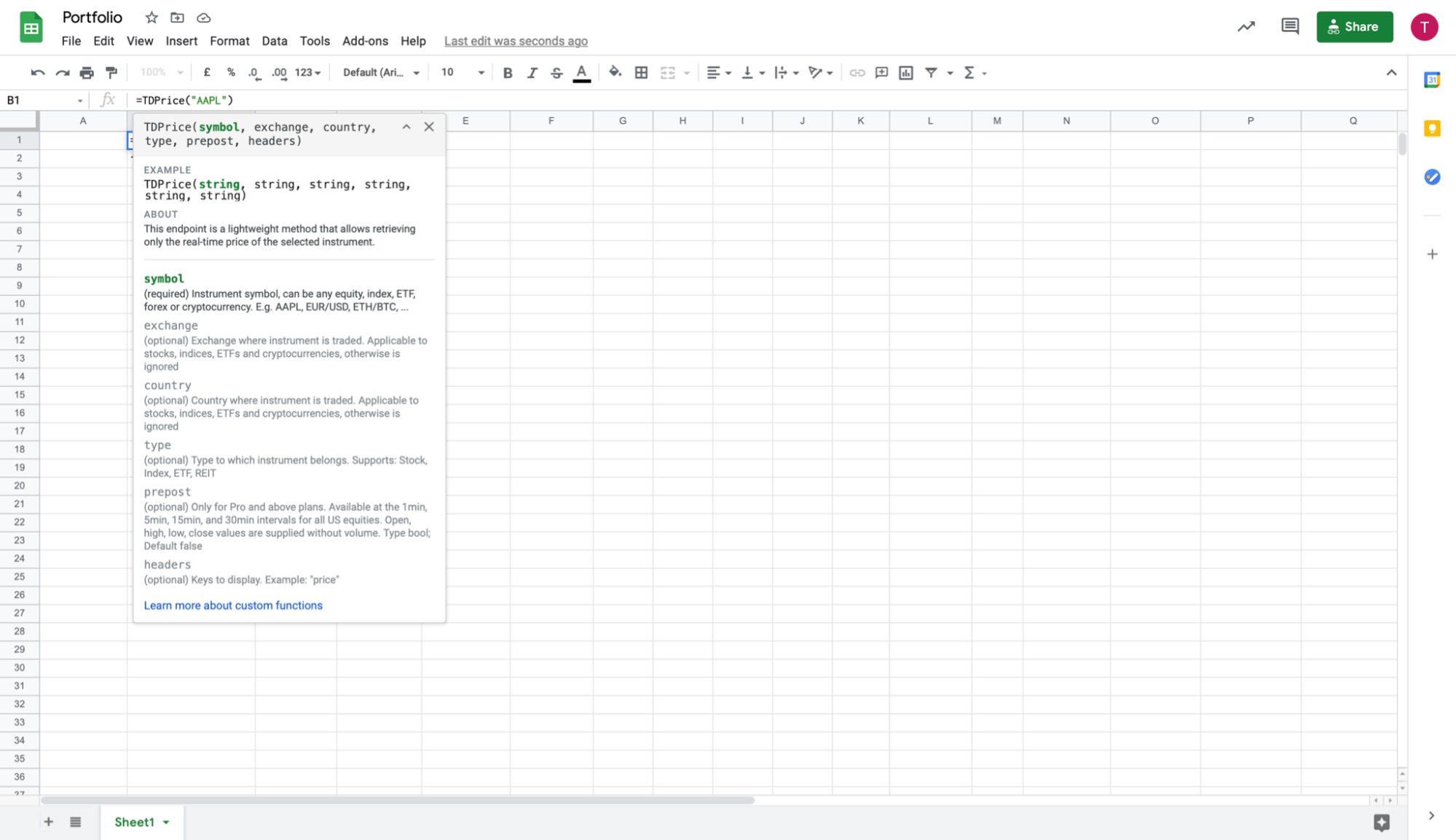The width and height of the screenshot is (1456, 840).
Task: Toggle bold formatting
Action: 508,73
